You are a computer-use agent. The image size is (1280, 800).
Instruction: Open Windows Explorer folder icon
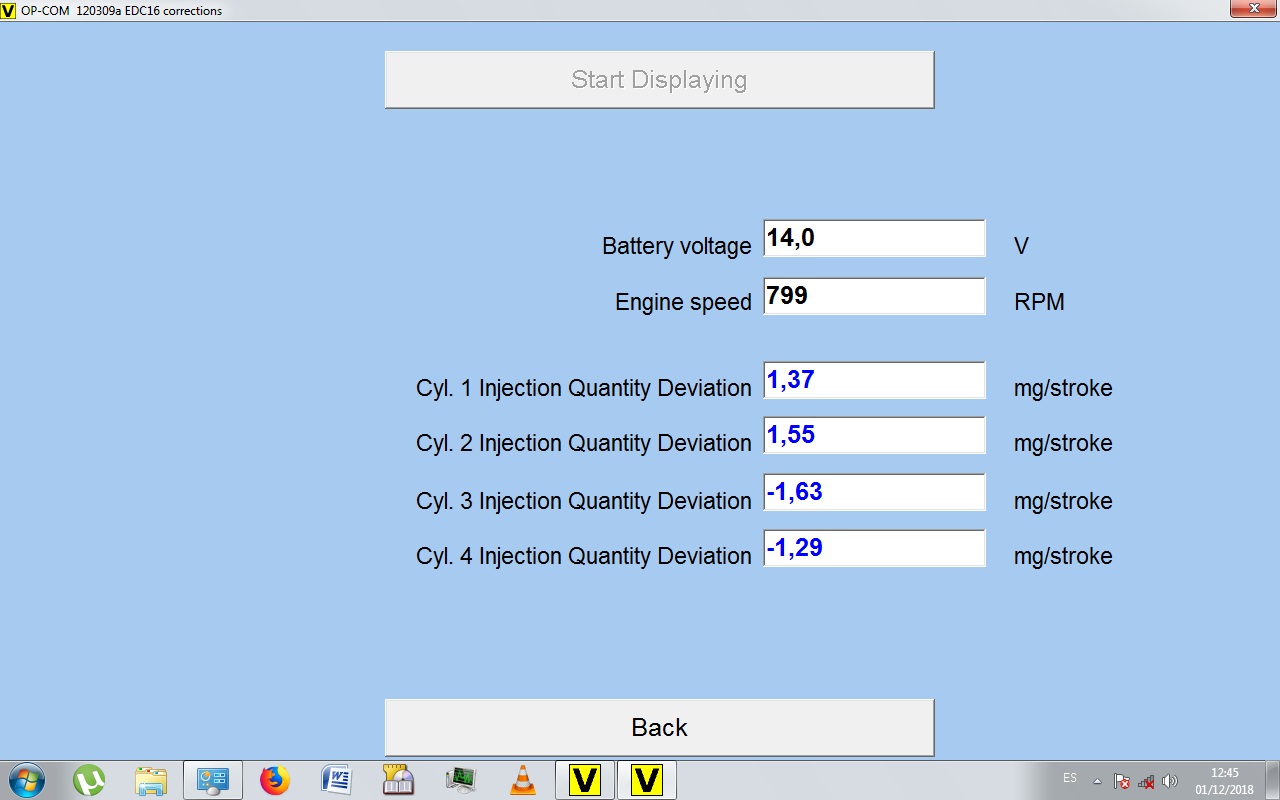point(151,780)
